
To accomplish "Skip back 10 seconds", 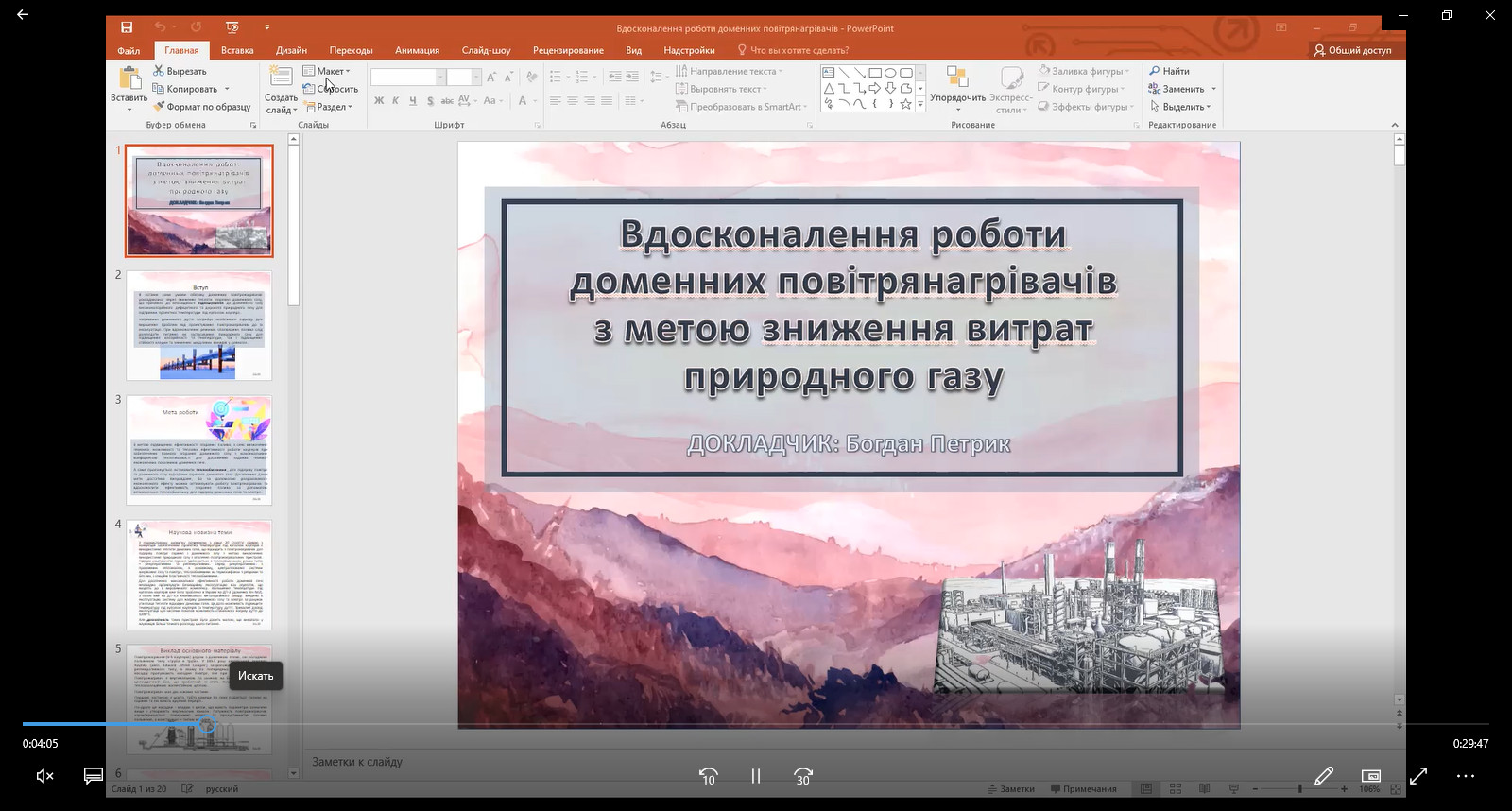I will (708, 776).
